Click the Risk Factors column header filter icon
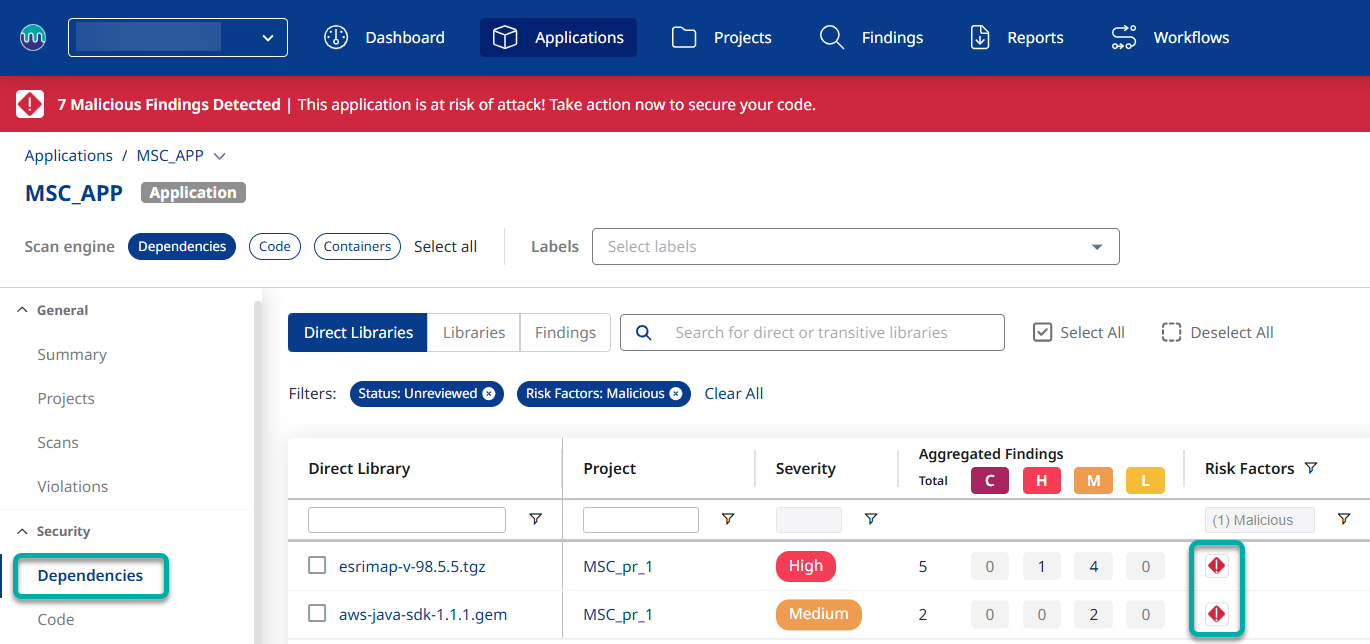 point(1311,468)
